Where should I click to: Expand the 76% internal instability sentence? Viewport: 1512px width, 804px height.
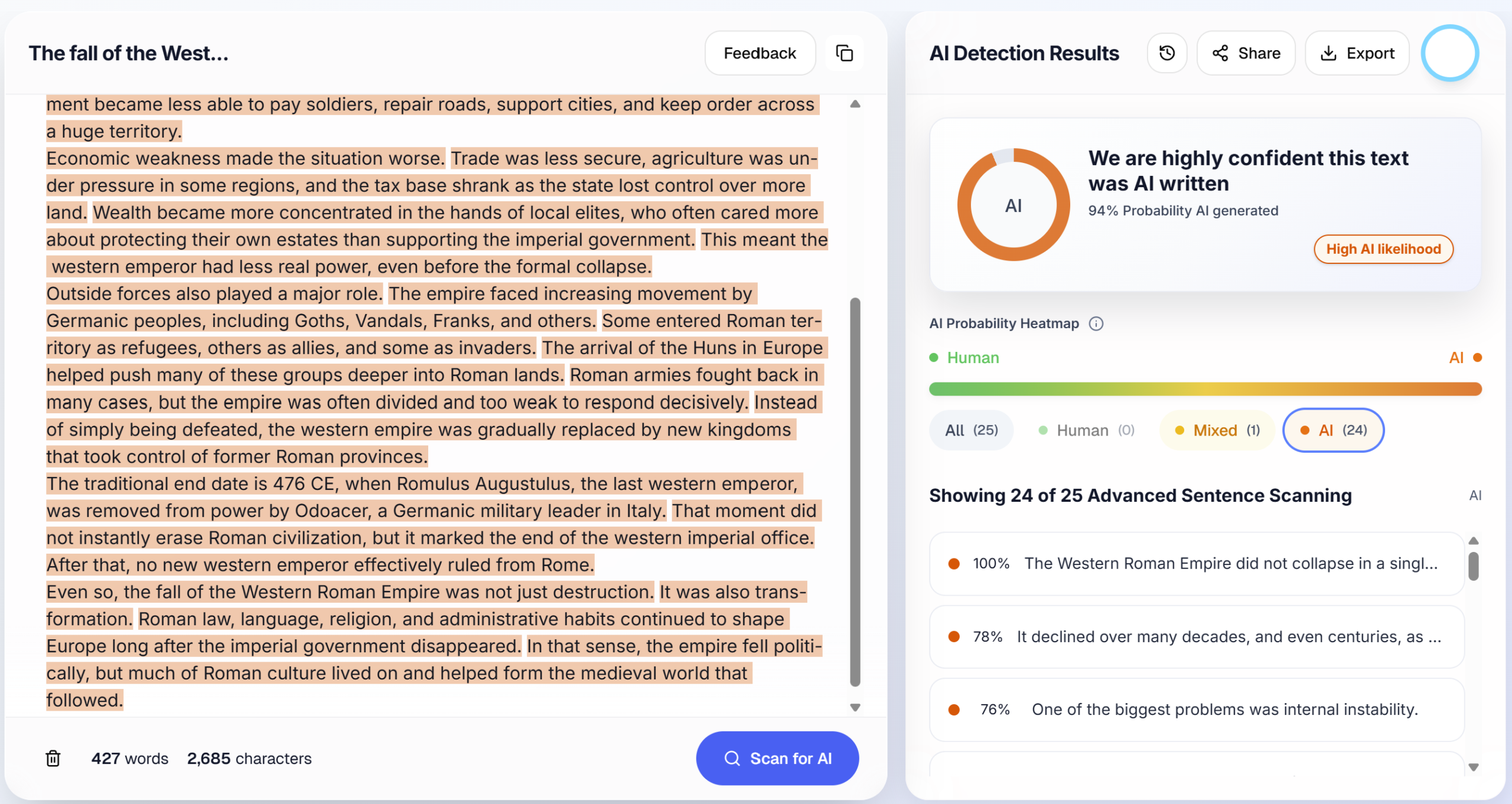1197,709
